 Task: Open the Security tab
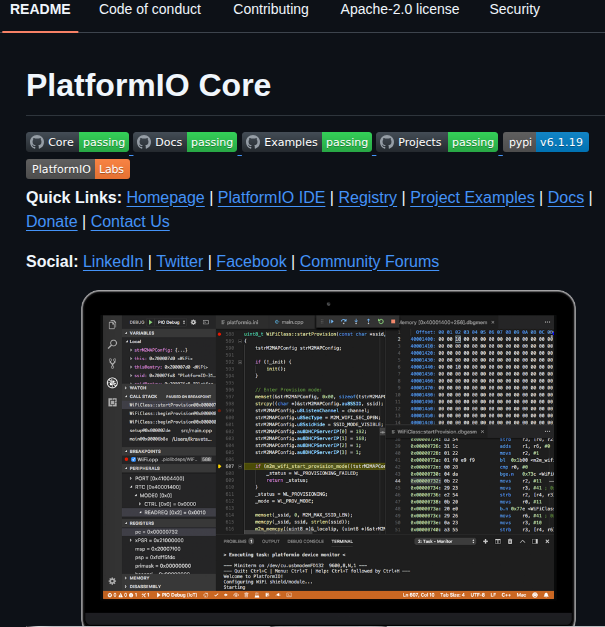pos(515,10)
